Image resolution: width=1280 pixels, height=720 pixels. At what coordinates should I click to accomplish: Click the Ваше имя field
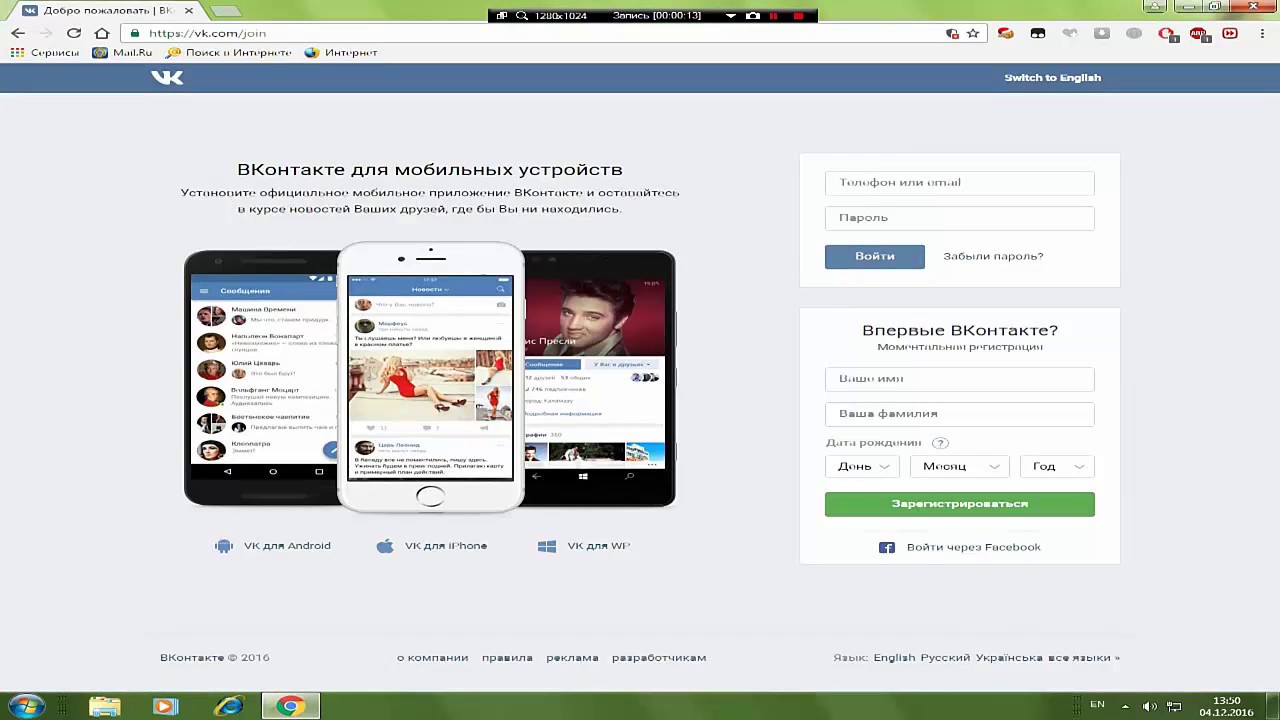coord(960,378)
